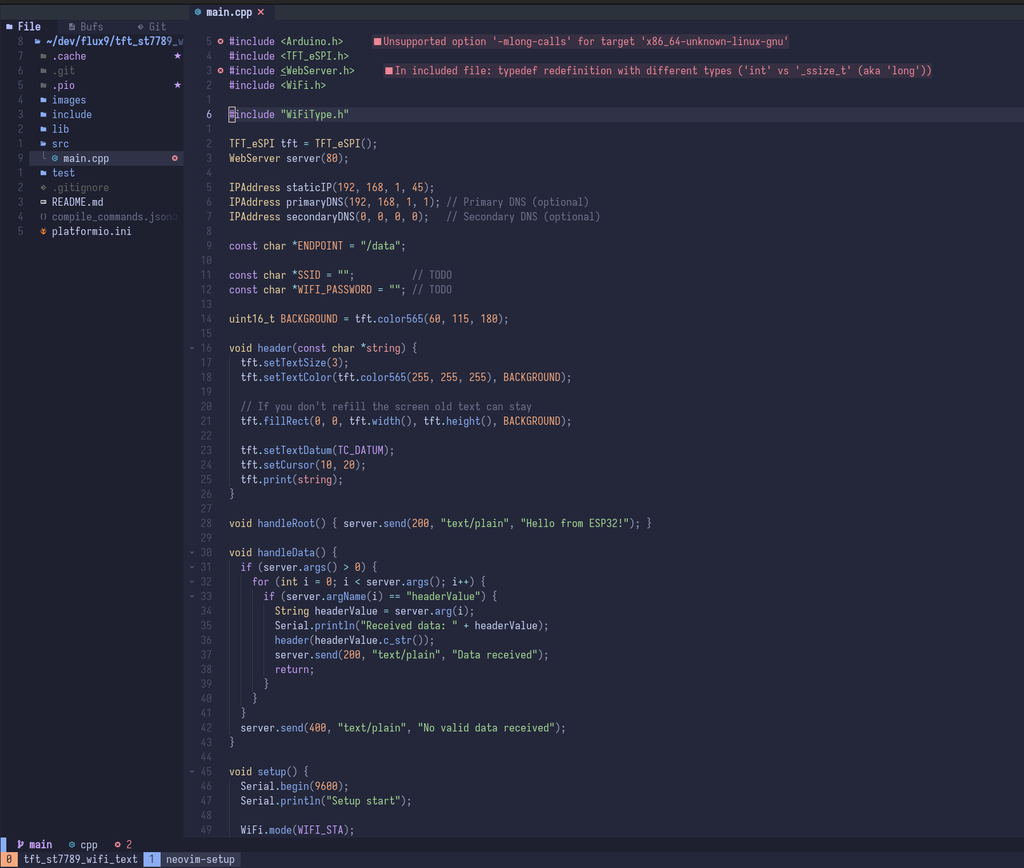Click the cpp filetype icon in the statusline
The image size is (1024, 868).
(x=72, y=843)
